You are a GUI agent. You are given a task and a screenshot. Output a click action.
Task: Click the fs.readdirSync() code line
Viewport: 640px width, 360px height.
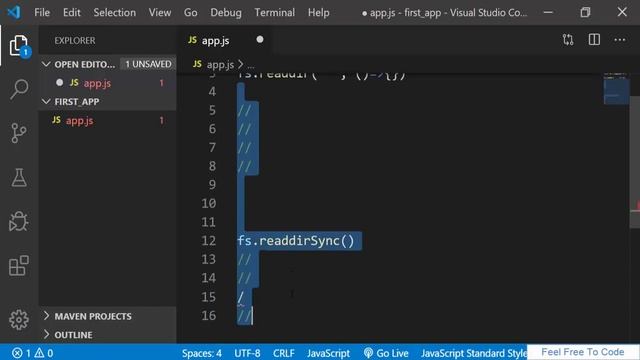(296, 240)
